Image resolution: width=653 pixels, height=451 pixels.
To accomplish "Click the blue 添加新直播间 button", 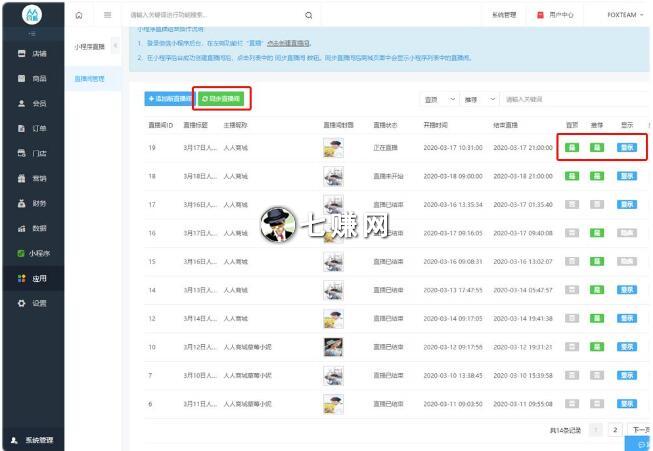I will coord(170,99).
